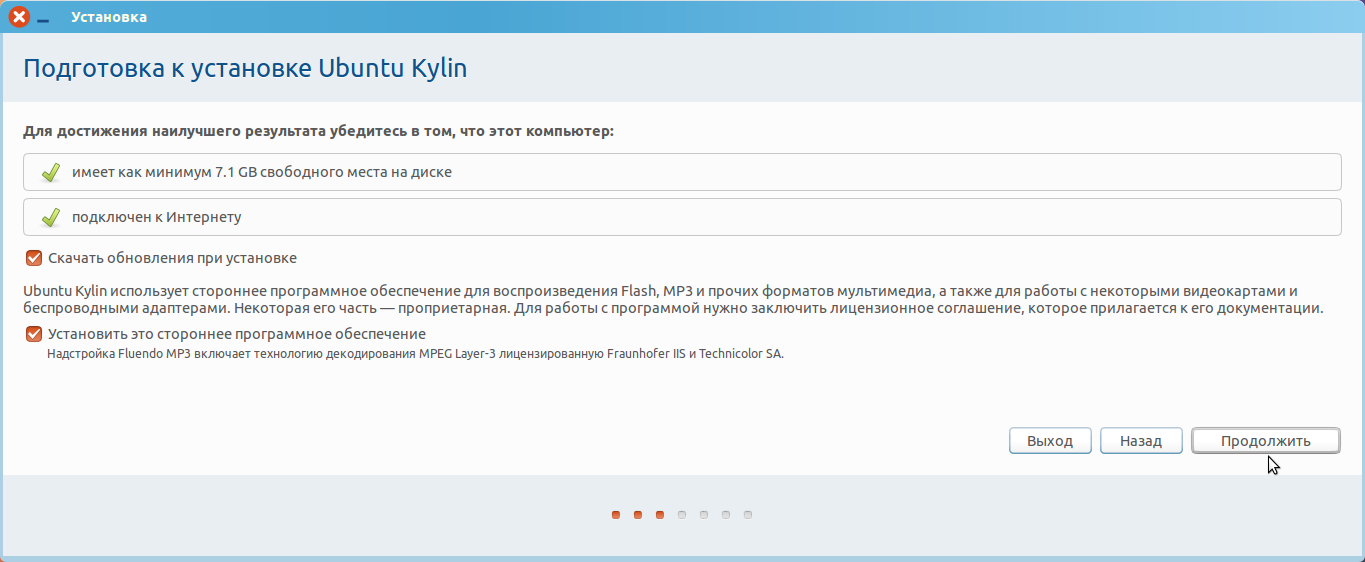Screen dimensions: 1365x562
Task: Click the title bar label Установка
Action: (x=109, y=17)
